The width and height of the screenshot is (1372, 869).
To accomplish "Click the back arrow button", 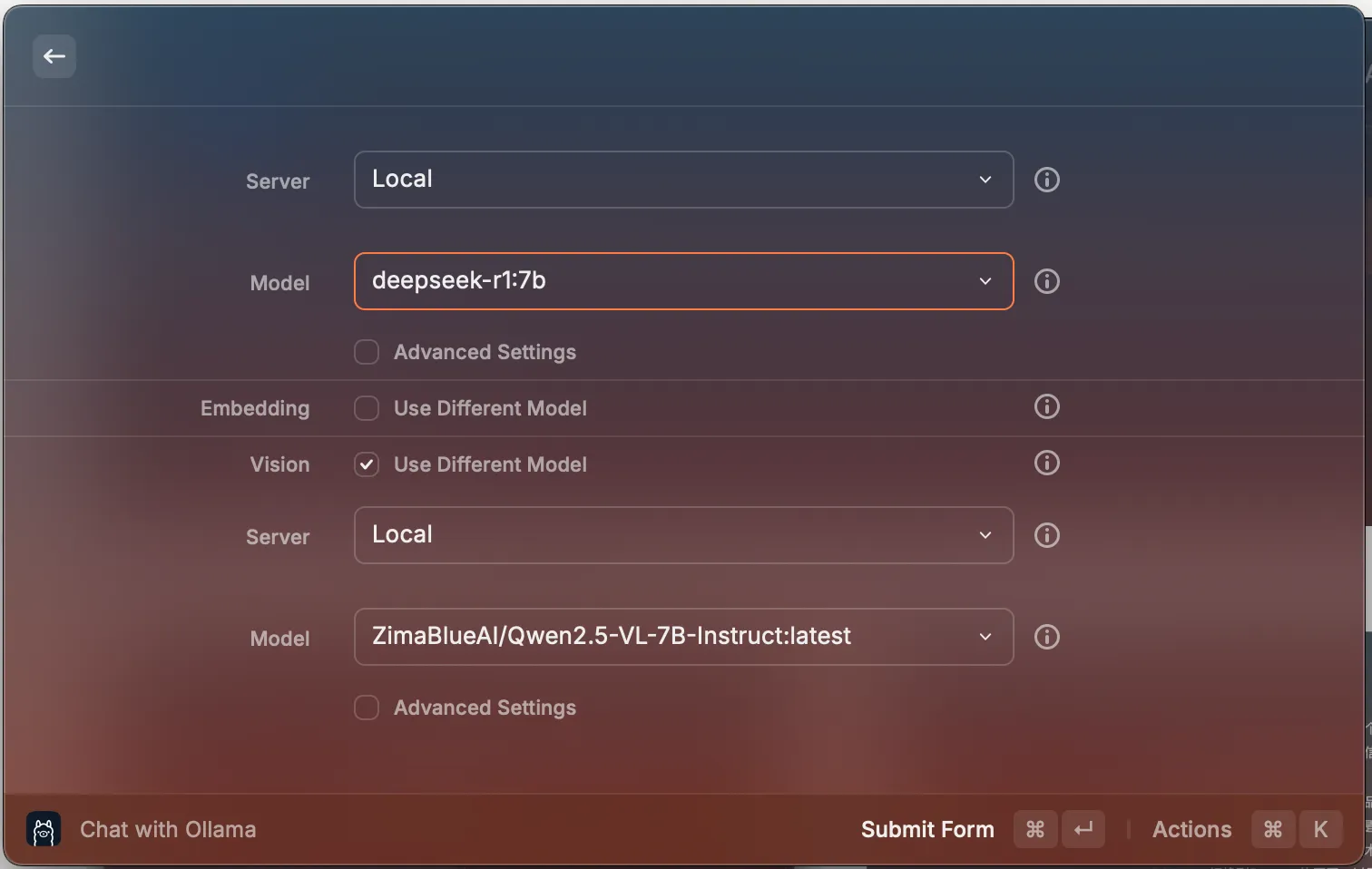I will click(54, 56).
